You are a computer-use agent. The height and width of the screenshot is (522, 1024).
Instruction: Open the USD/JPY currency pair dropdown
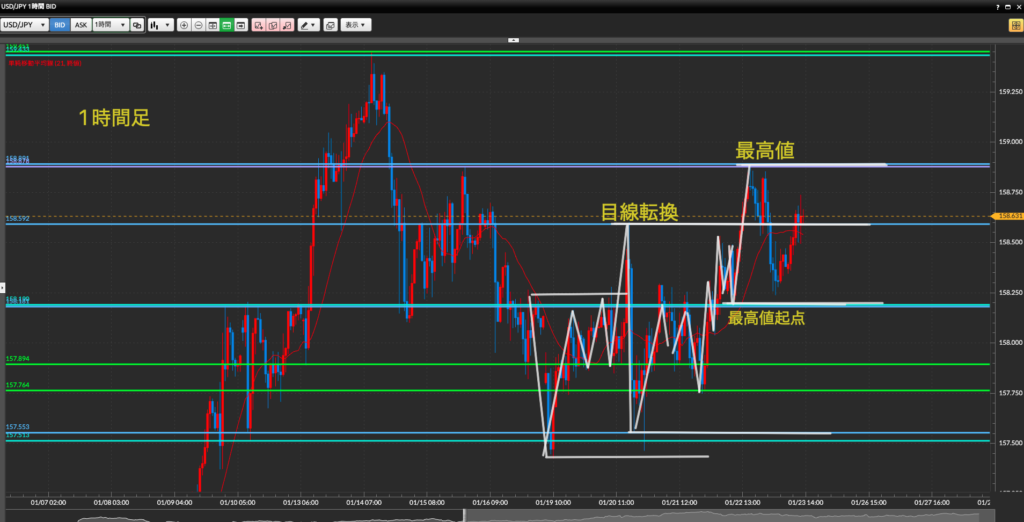(x=24, y=24)
